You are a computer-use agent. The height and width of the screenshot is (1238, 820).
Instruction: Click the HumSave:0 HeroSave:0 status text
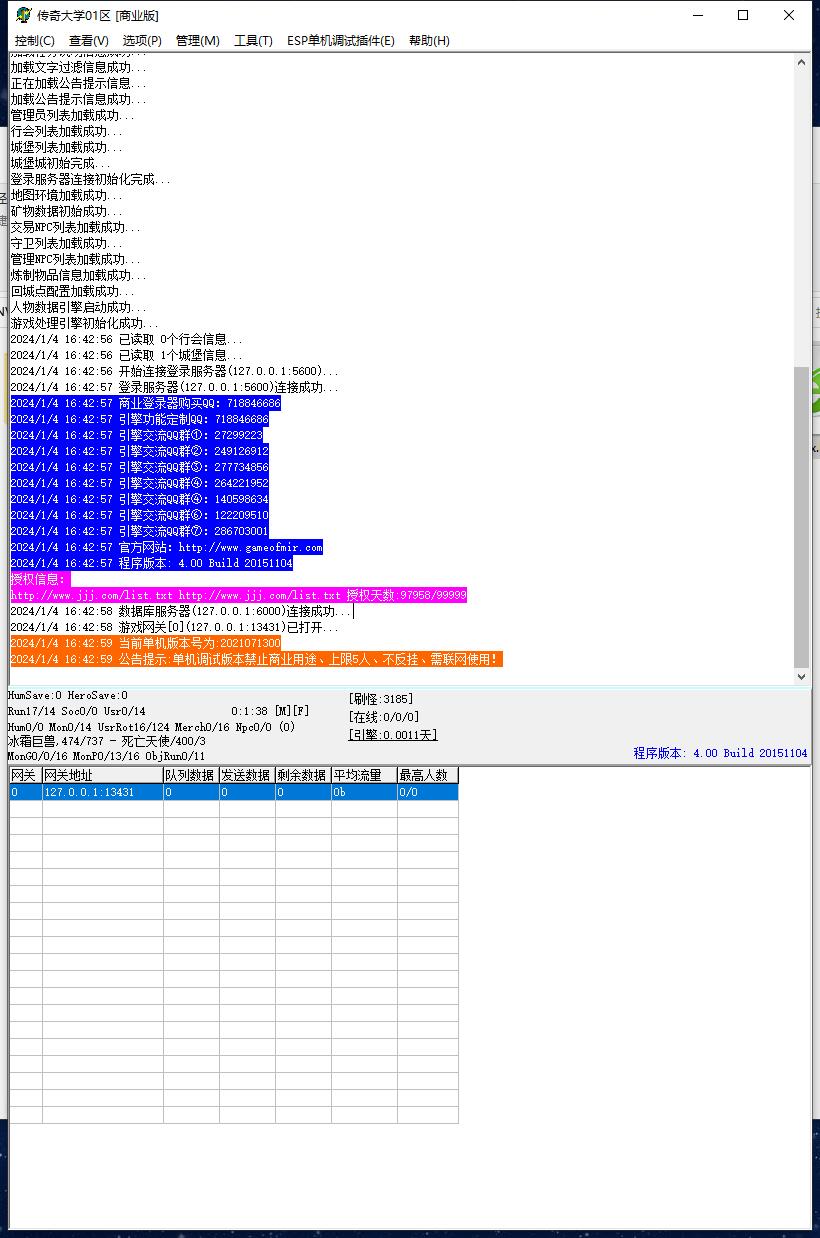point(68,695)
